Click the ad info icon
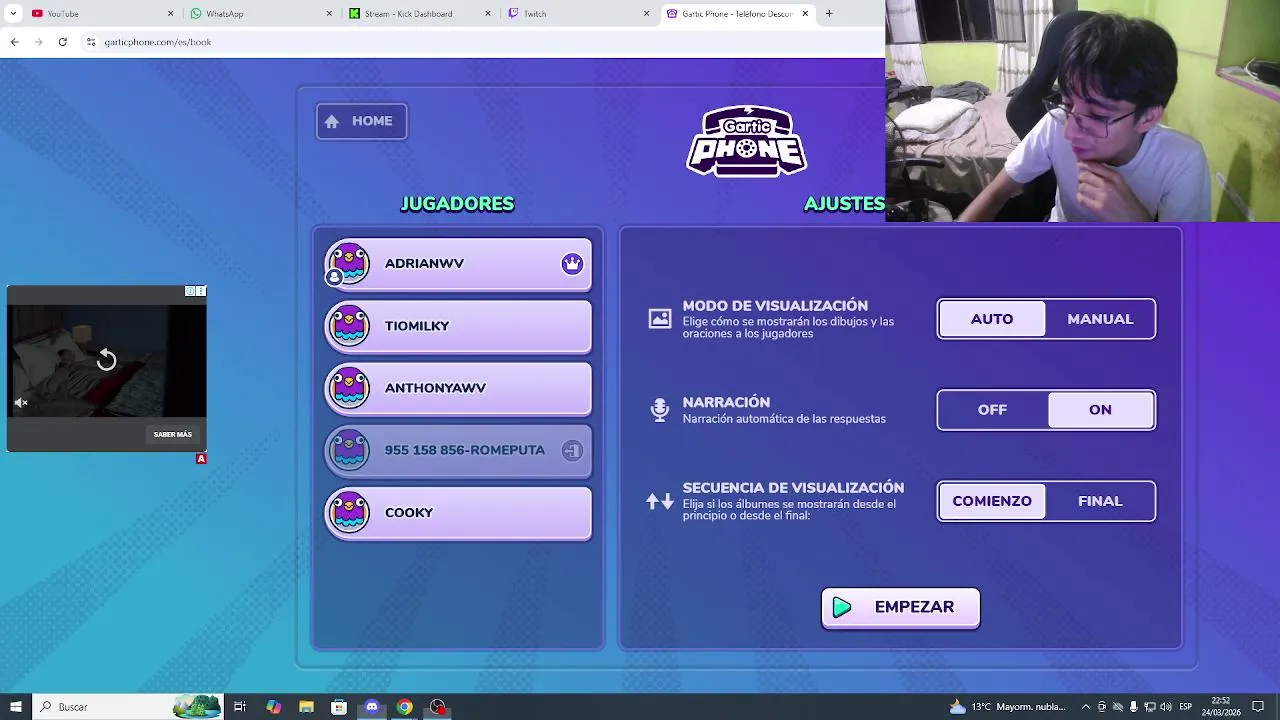1280x720 pixels. tap(190, 292)
